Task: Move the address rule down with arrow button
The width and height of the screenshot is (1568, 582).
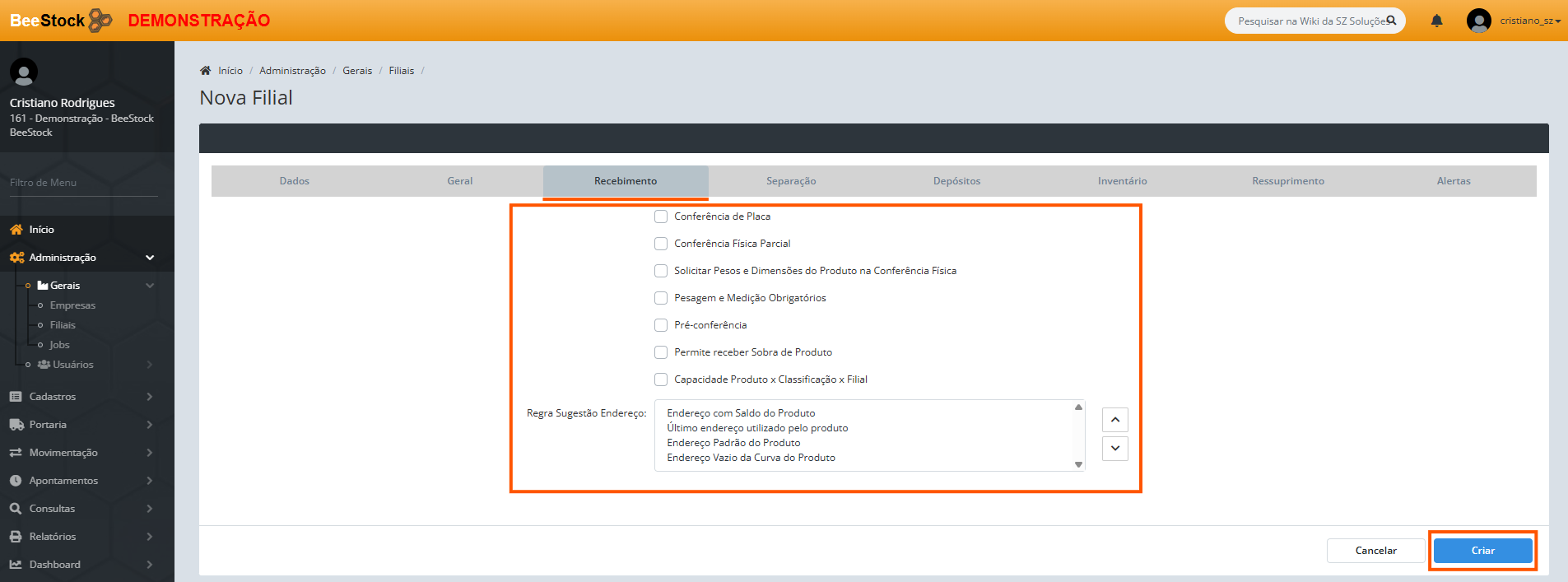Action: point(1114,449)
